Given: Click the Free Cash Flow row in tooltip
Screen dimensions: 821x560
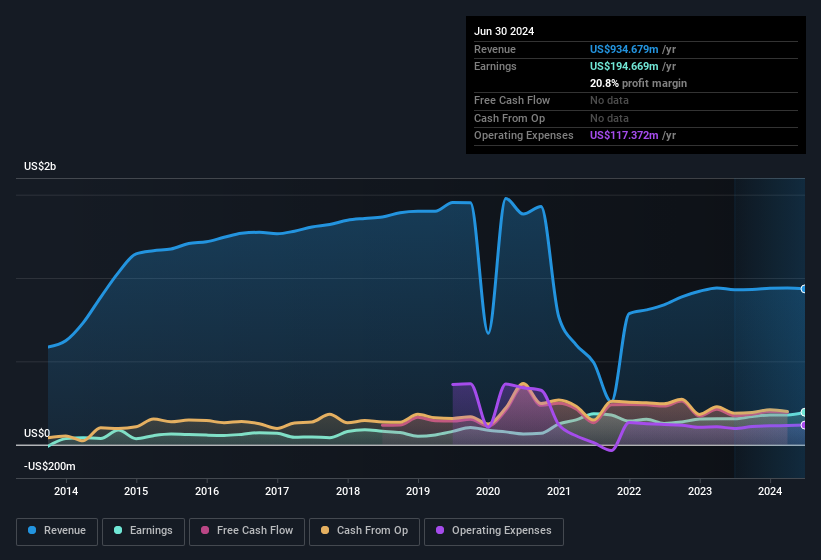Looking at the screenshot, I should pos(636,100).
